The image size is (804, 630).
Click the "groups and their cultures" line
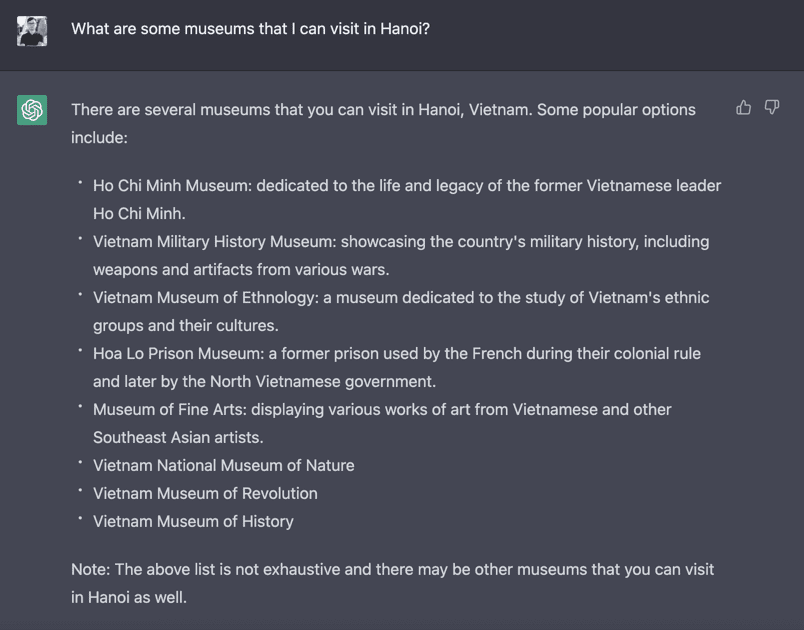pos(185,325)
